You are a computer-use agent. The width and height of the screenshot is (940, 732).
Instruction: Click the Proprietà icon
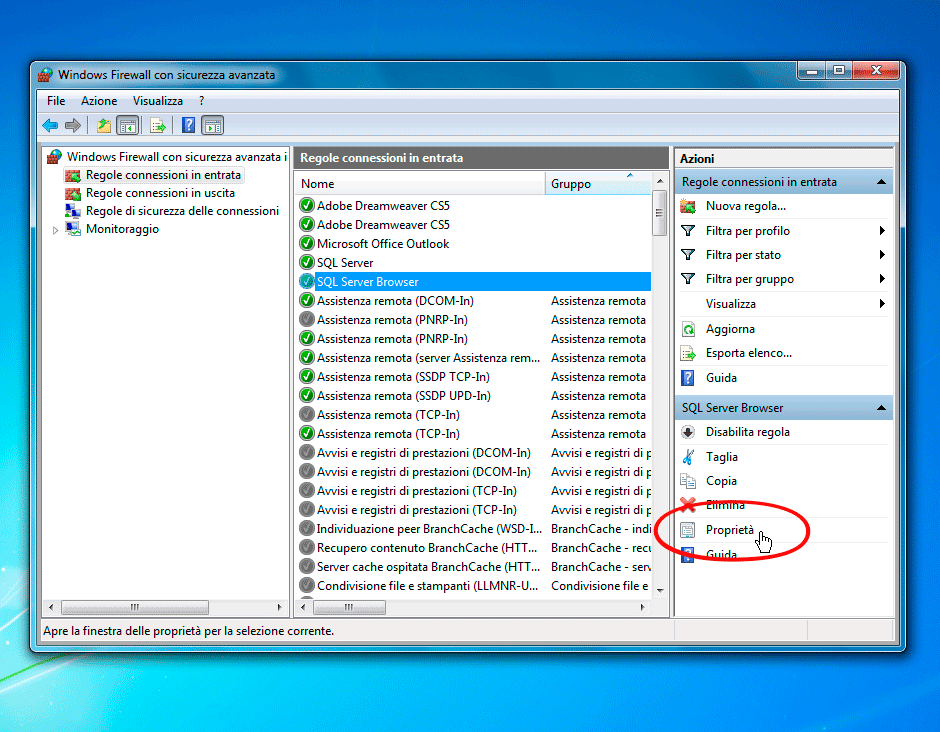pos(688,530)
